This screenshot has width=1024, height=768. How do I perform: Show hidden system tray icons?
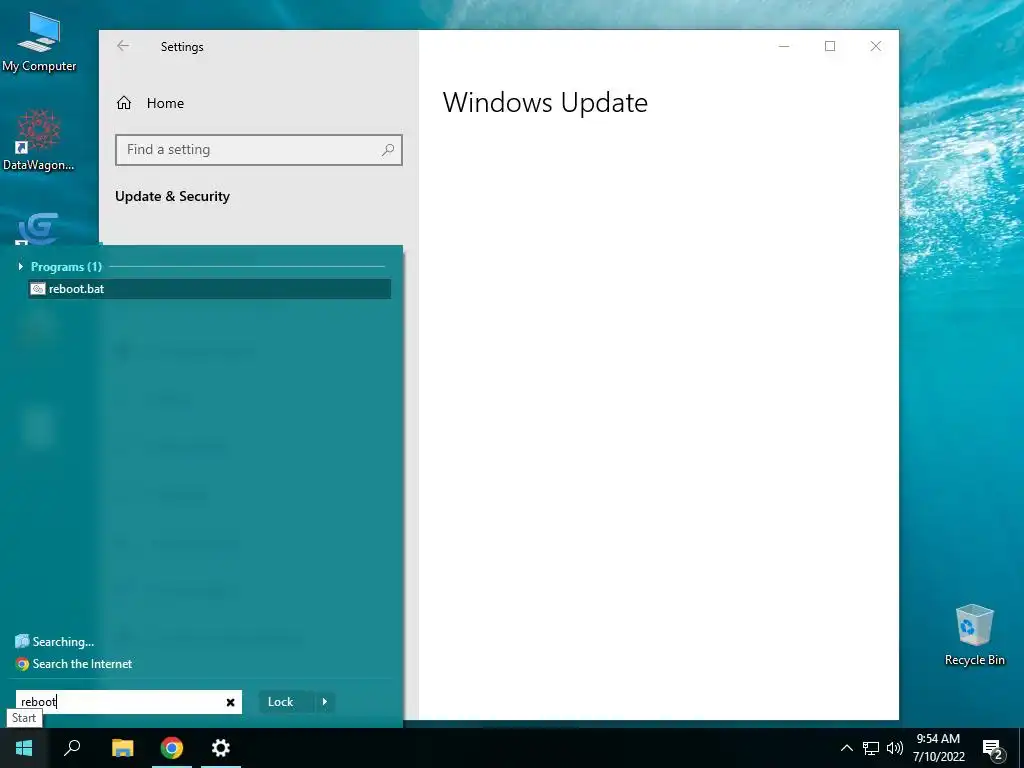pyautogui.click(x=846, y=748)
